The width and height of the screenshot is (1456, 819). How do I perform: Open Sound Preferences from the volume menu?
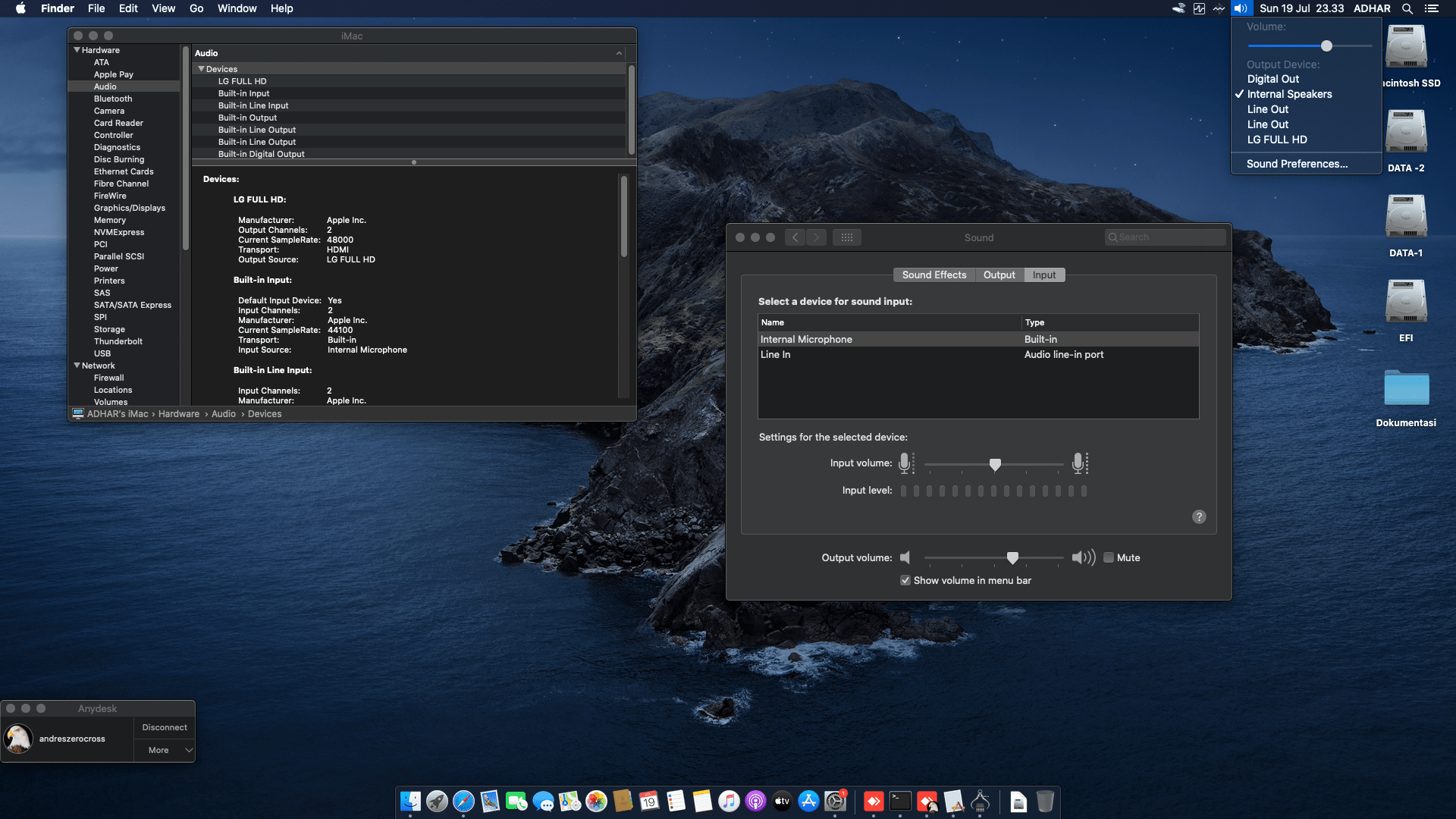(1296, 164)
